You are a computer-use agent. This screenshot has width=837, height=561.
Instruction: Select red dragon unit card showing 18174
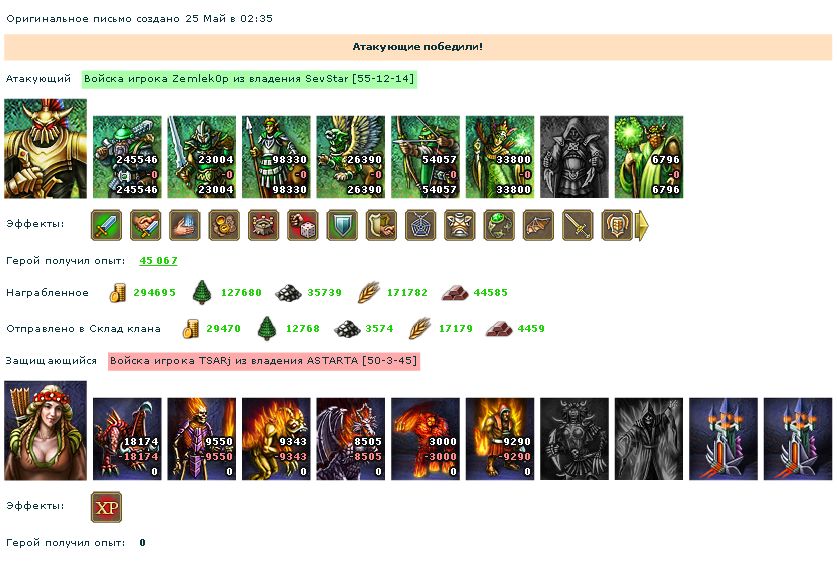(x=127, y=439)
